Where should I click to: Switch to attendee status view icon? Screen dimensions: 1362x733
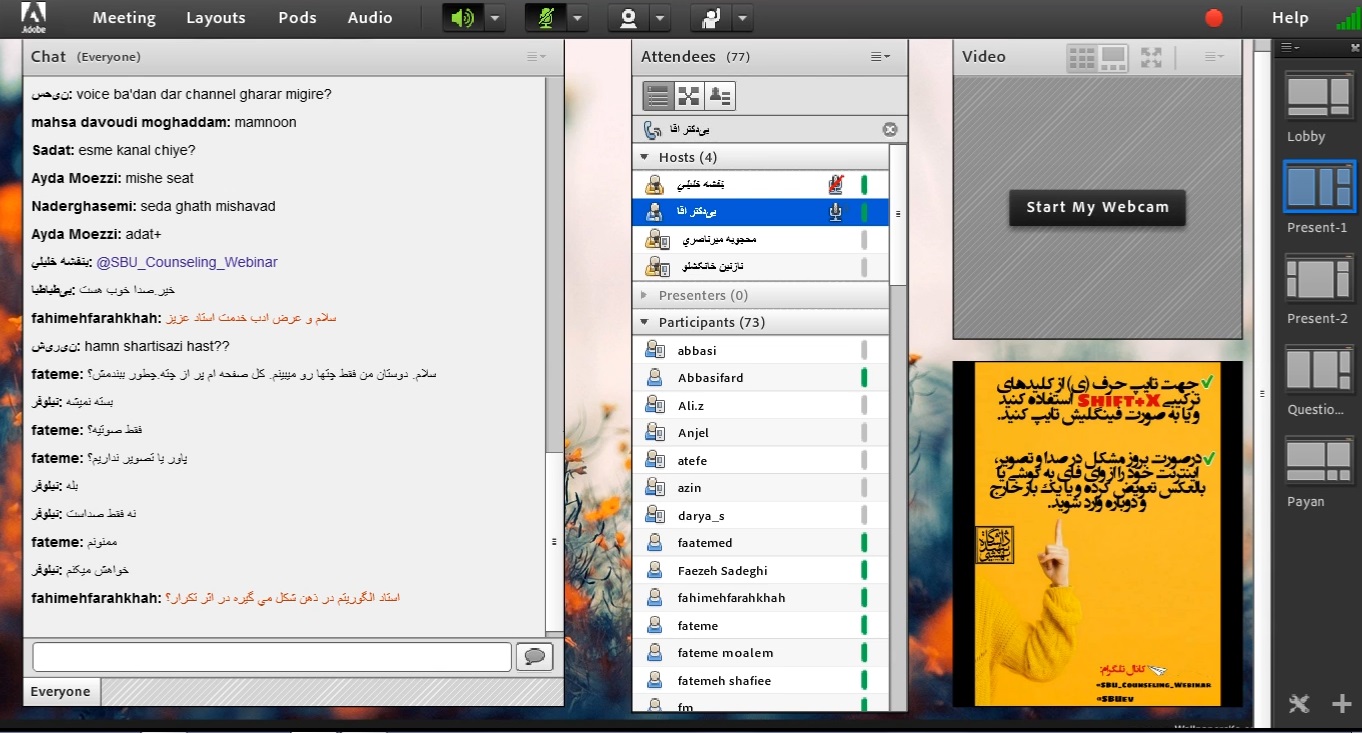pos(719,96)
